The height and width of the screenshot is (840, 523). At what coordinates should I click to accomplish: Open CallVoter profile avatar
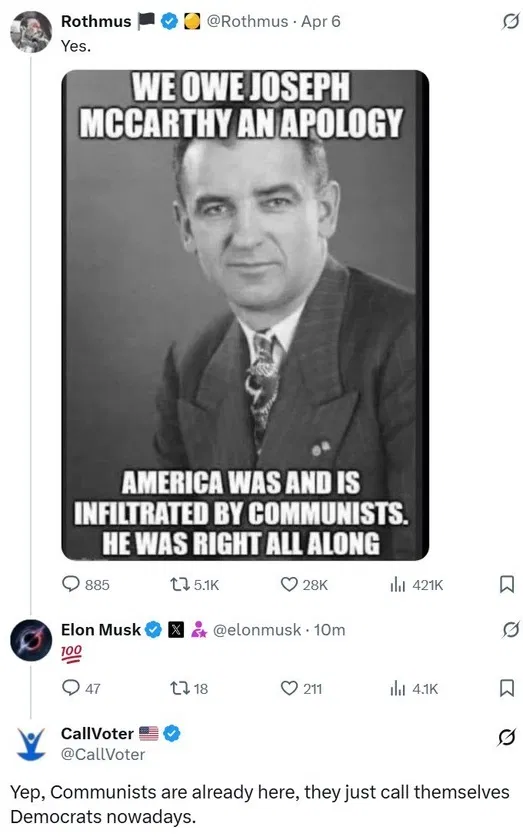(x=31, y=744)
